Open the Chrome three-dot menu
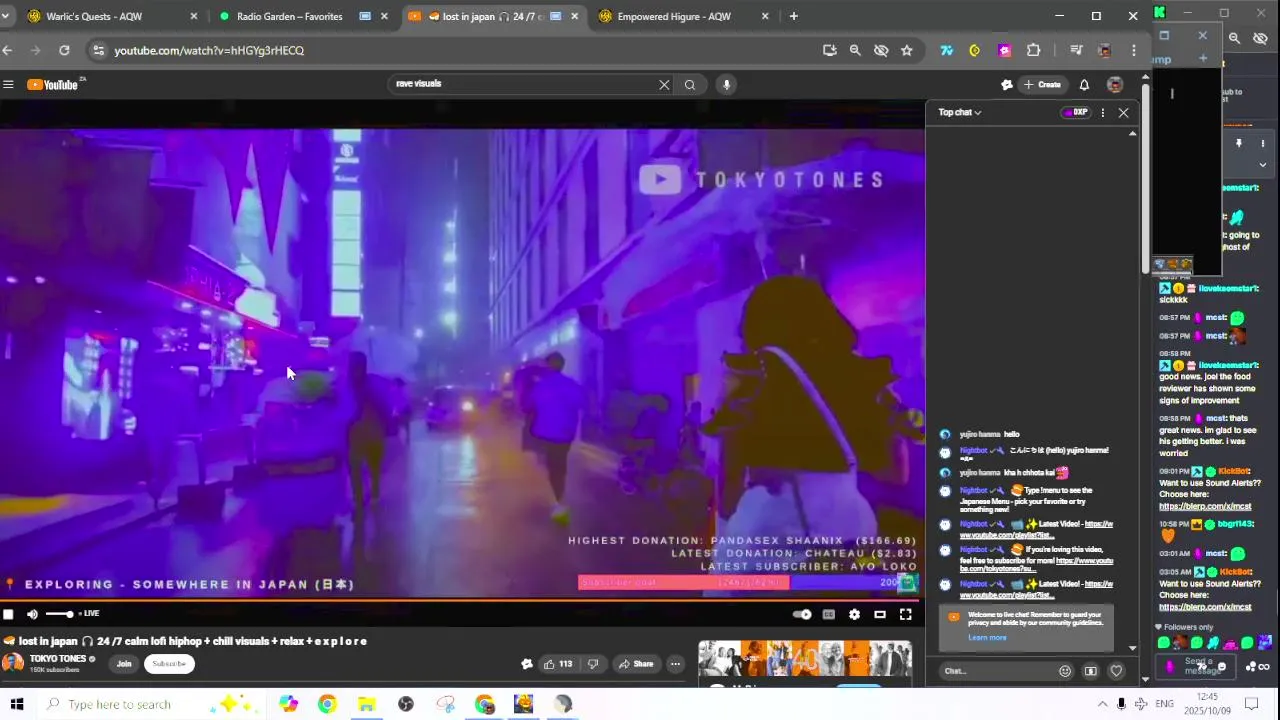1280x720 pixels. (1133, 50)
